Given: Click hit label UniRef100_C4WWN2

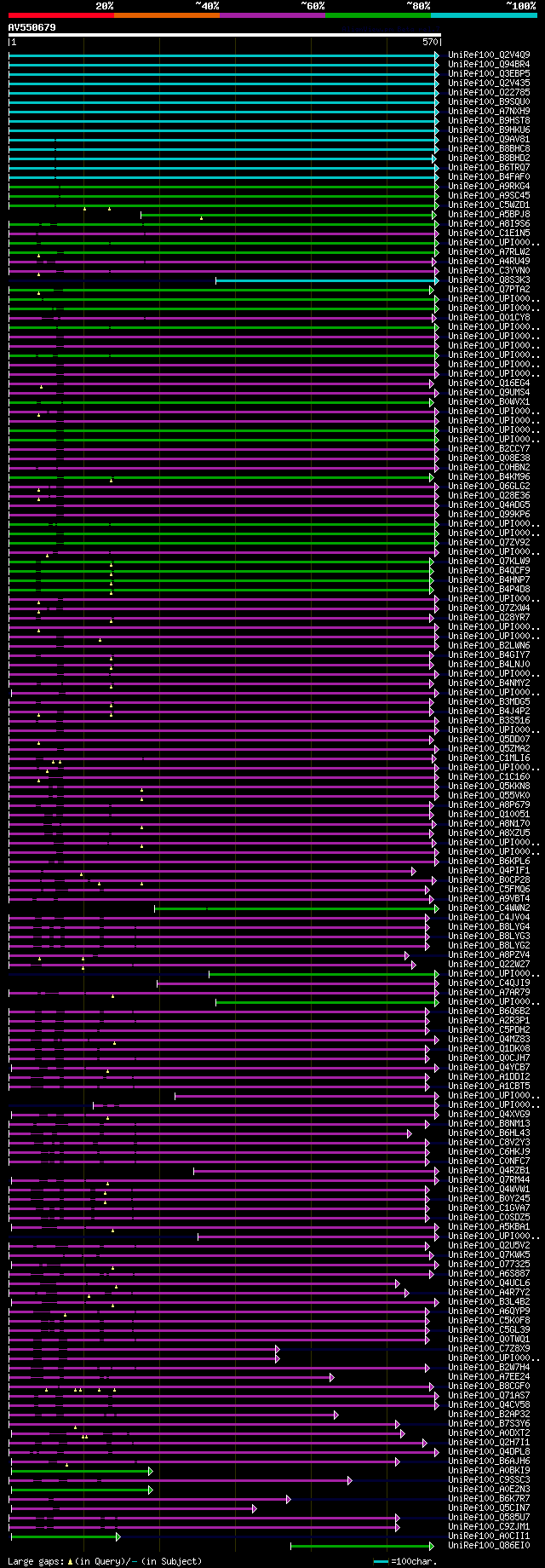Looking at the screenshot, I should 489,908.
